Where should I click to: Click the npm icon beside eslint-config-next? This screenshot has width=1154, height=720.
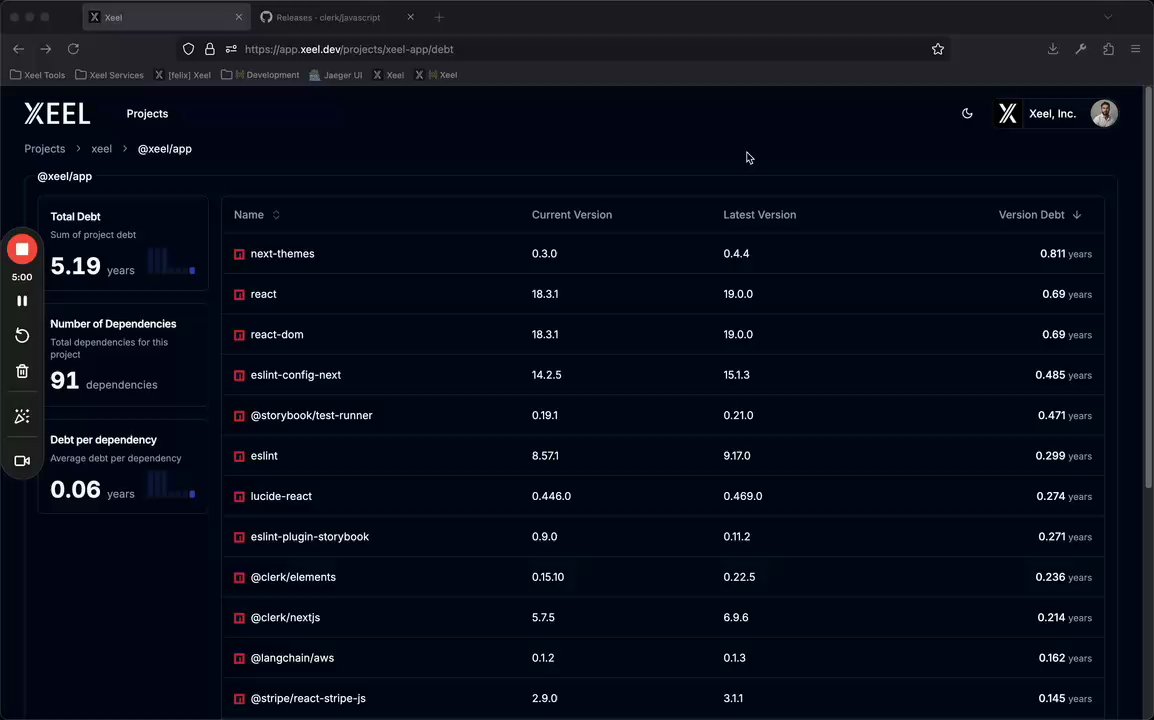(x=239, y=375)
